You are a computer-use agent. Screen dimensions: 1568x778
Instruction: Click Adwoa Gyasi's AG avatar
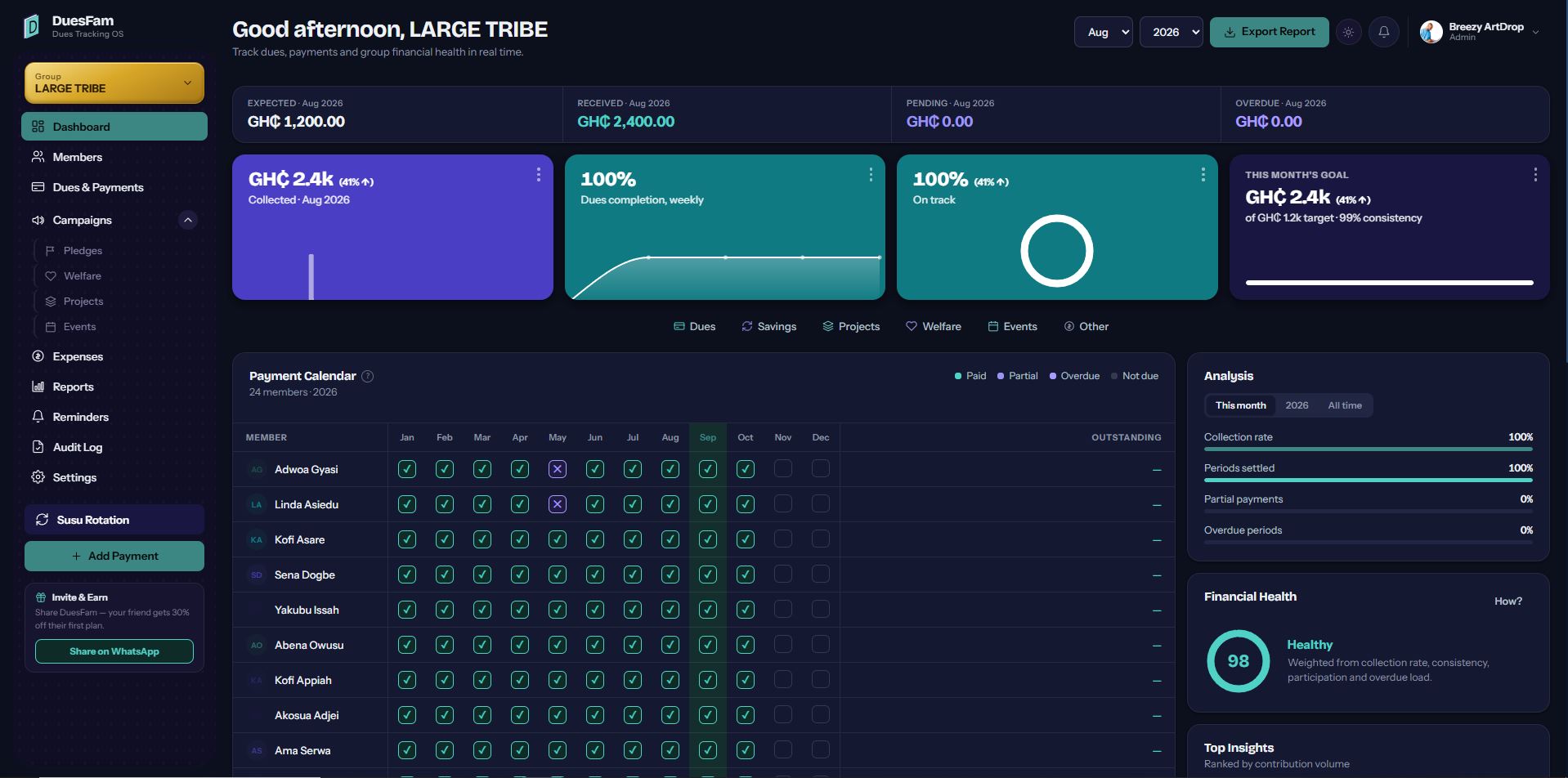coord(257,470)
